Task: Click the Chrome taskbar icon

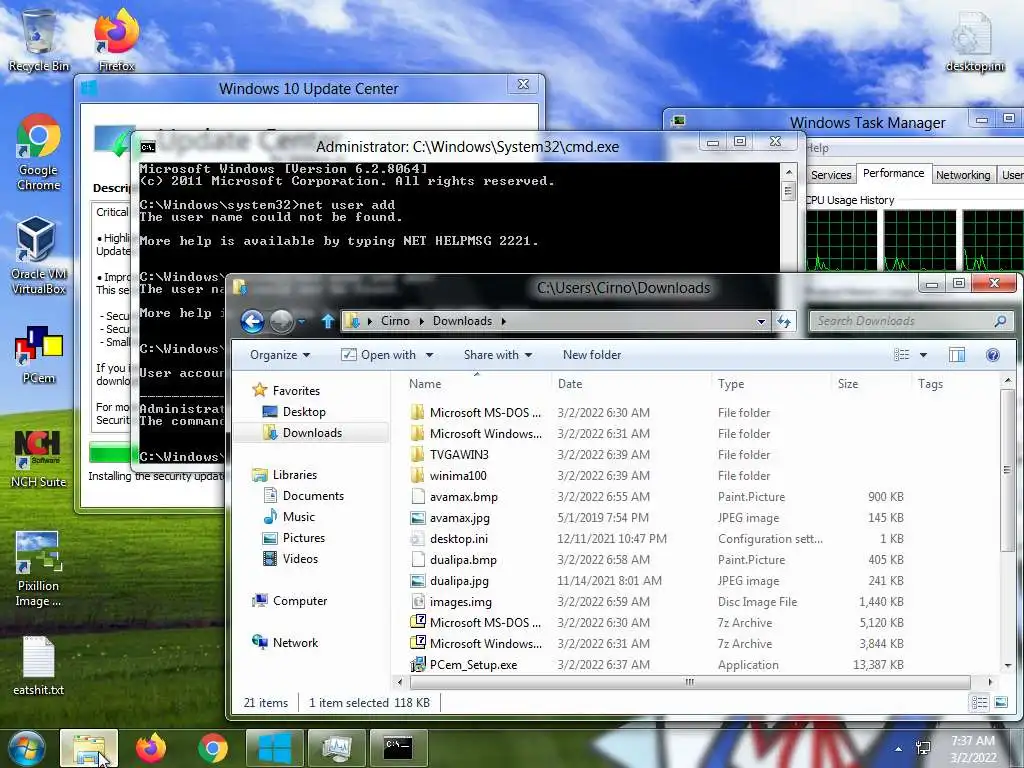Action: coord(213,748)
